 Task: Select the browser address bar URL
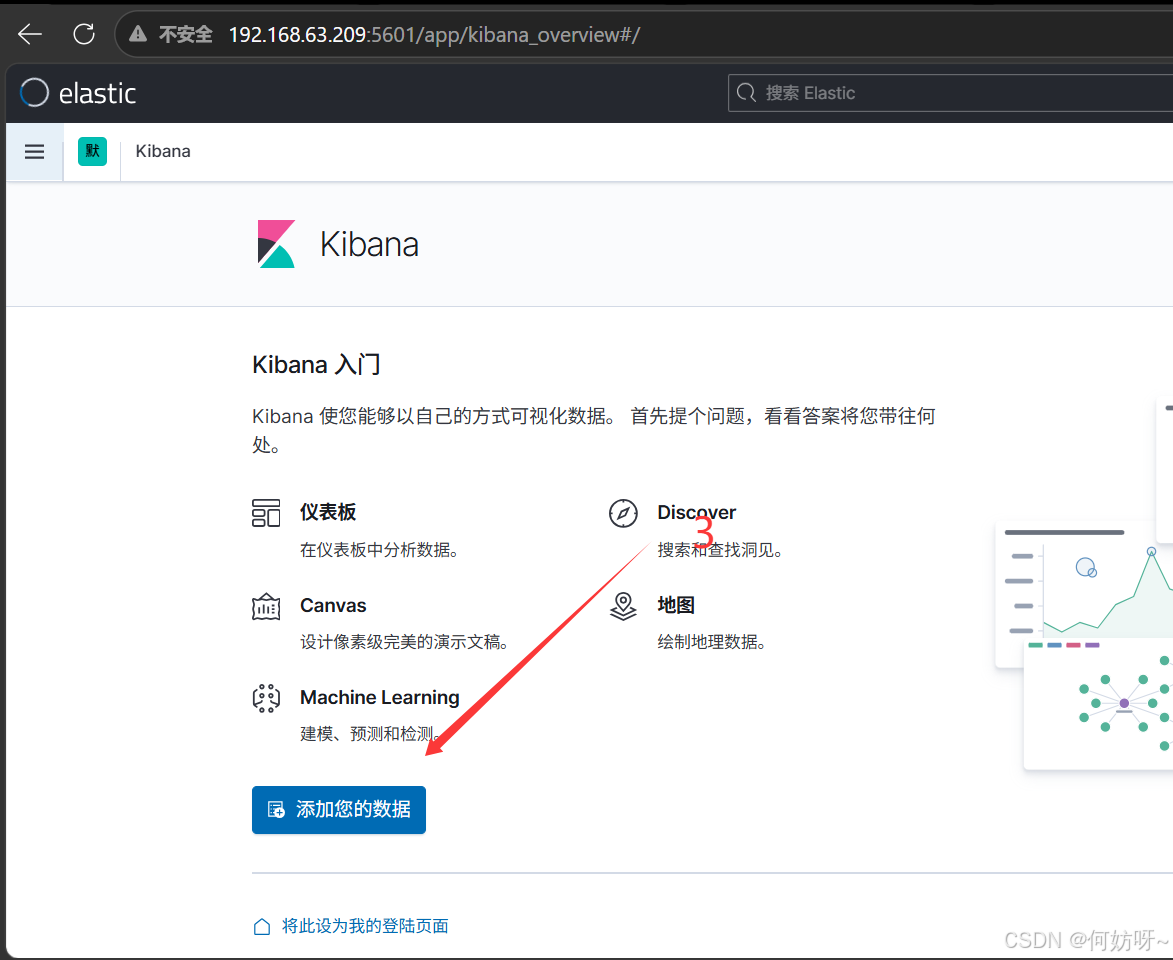[434, 34]
